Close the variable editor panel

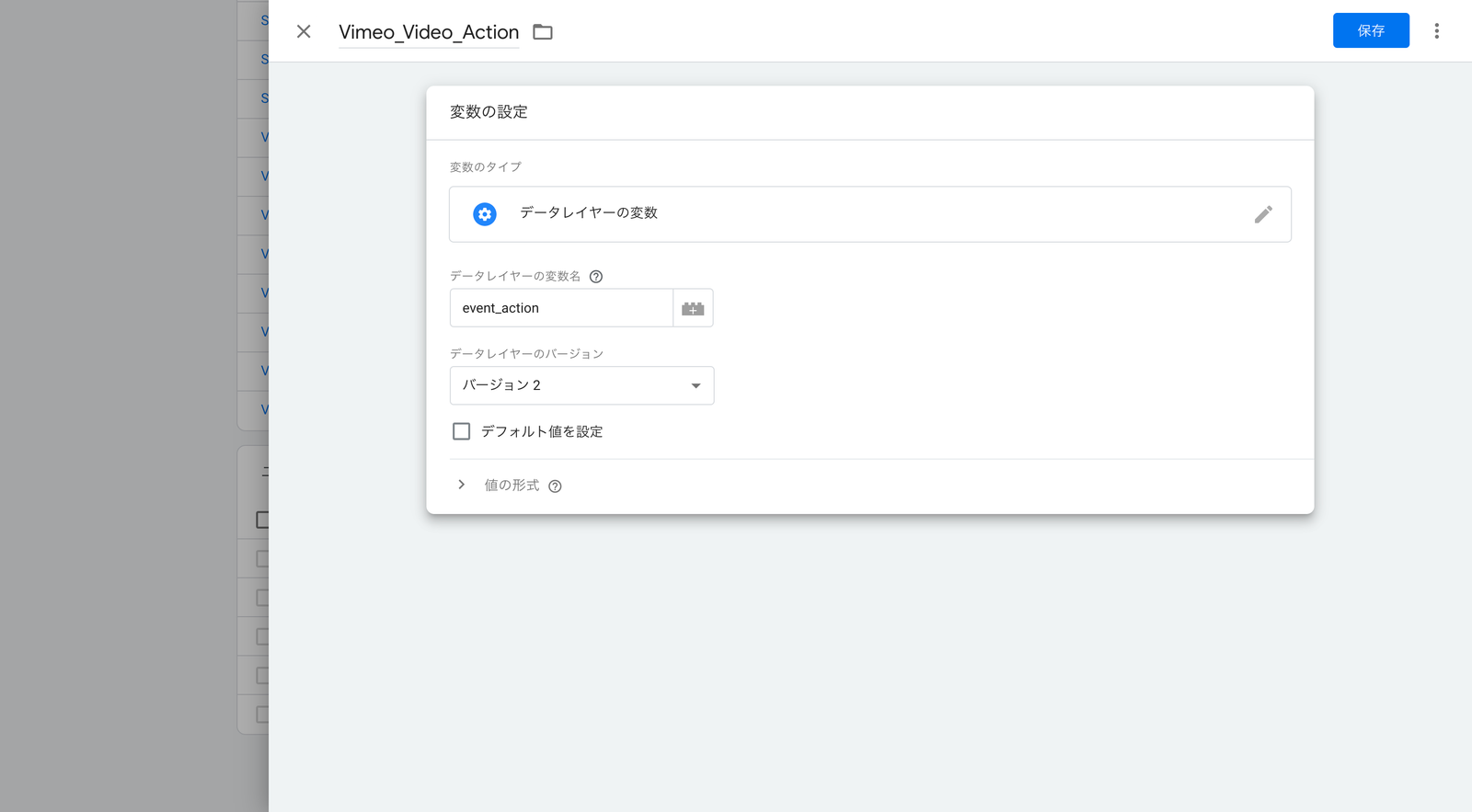click(304, 31)
